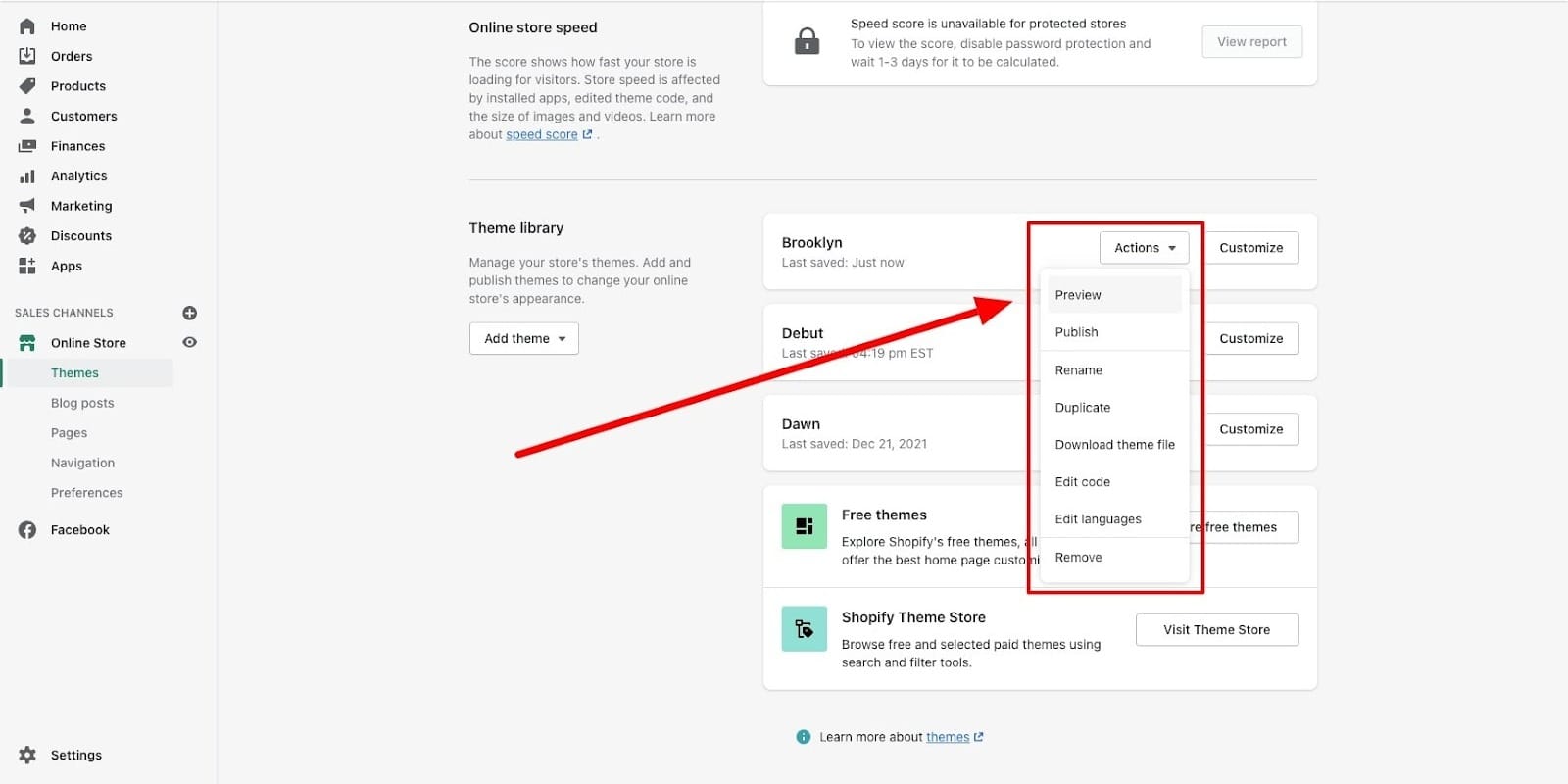This screenshot has height=784, width=1568.
Task: Click the Free themes green icon
Action: (x=805, y=526)
